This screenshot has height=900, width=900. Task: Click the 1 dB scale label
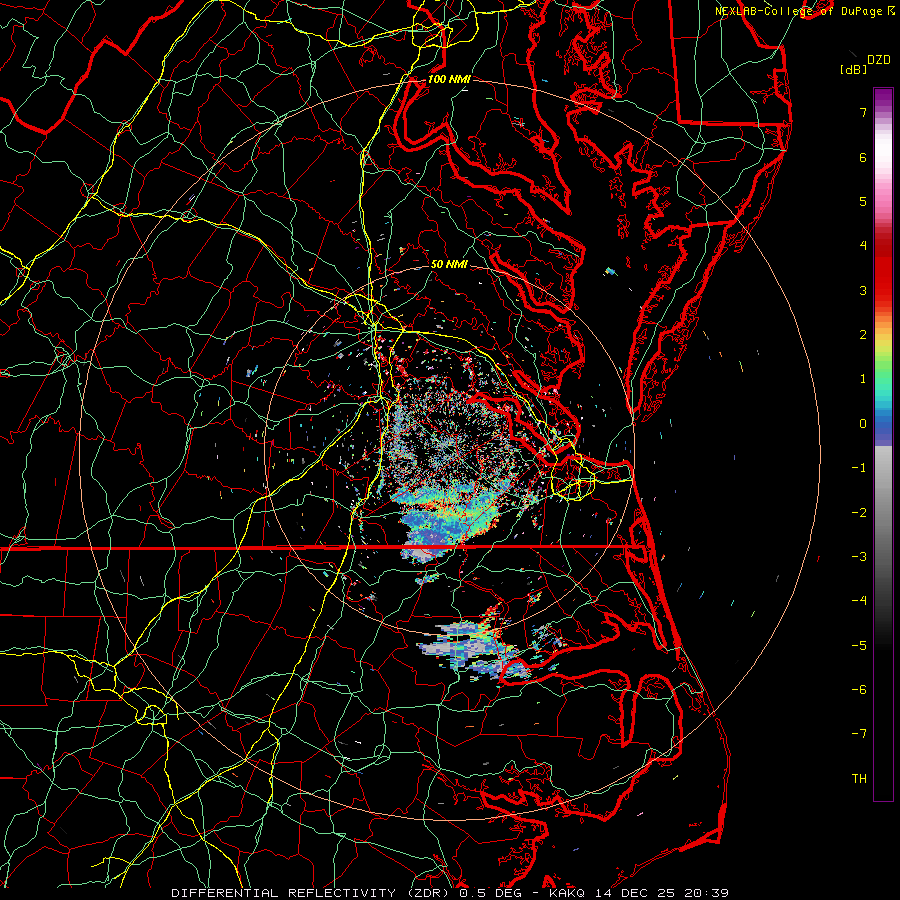point(863,379)
